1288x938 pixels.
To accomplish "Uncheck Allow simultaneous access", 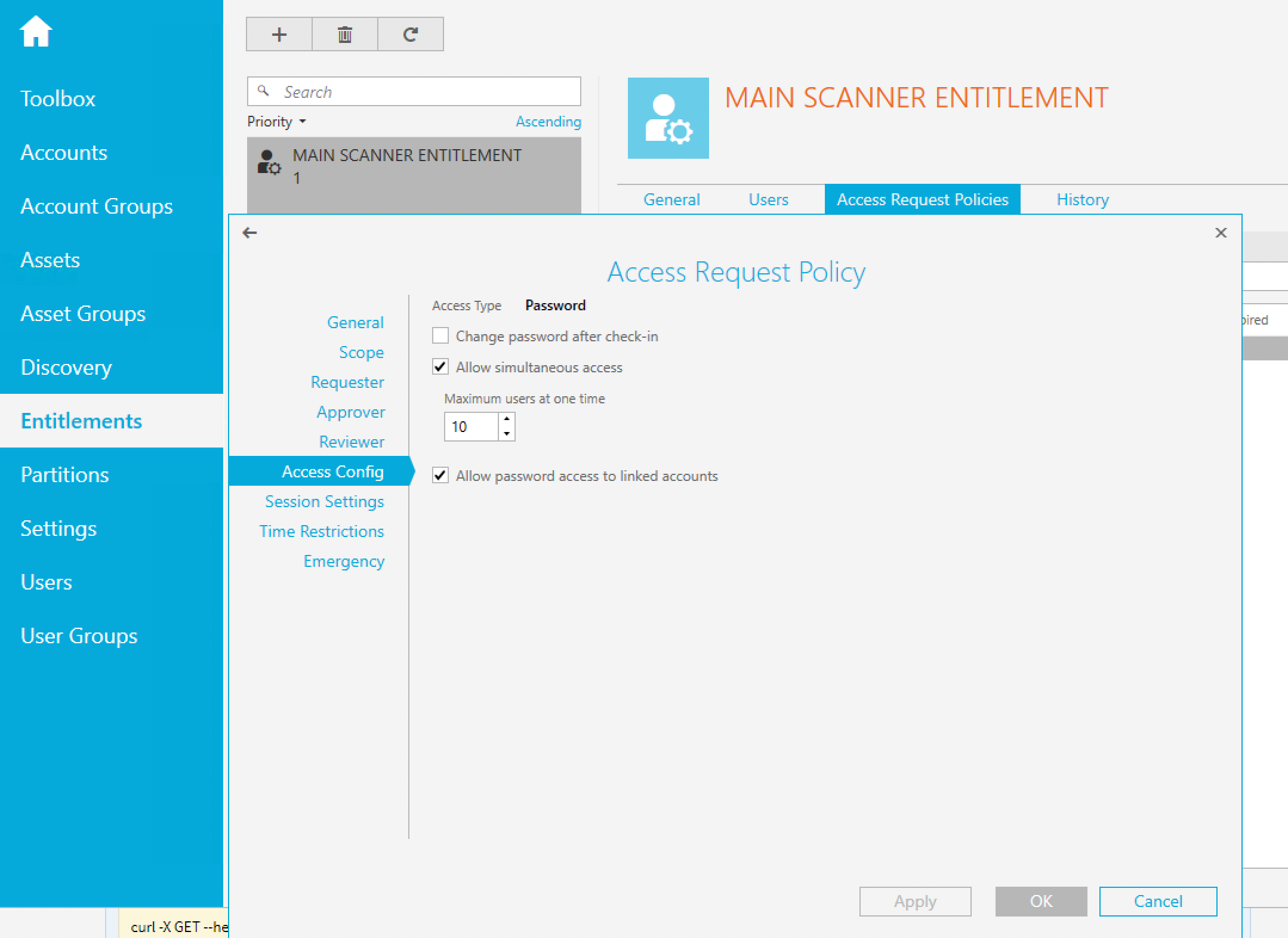I will [x=440, y=367].
